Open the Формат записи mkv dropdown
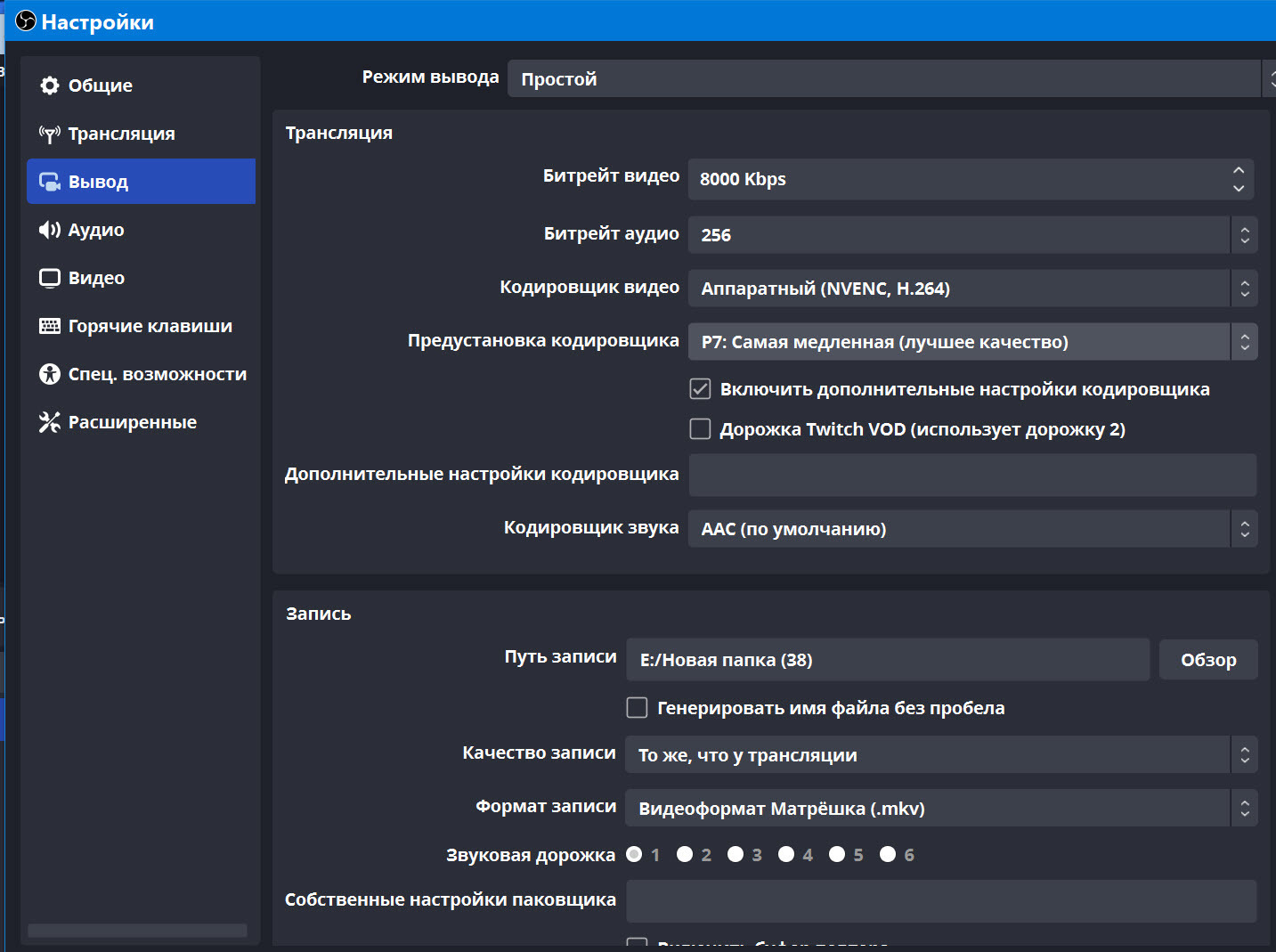The image size is (1276, 952). (x=941, y=809)
